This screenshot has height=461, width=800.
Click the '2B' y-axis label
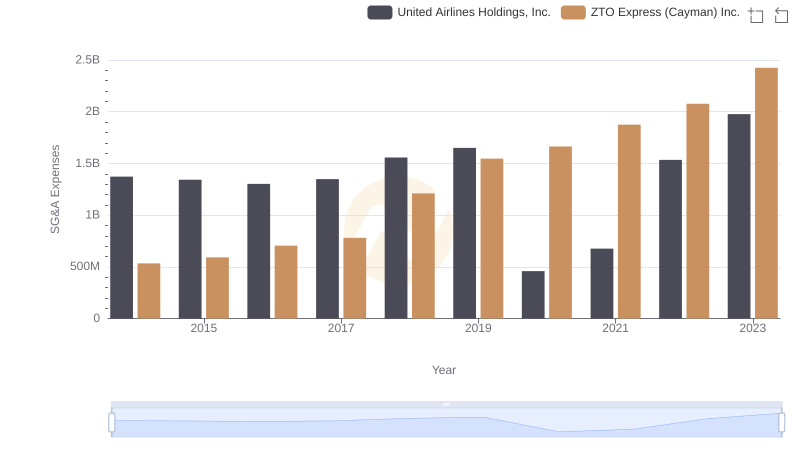click(x=93, y=112)
